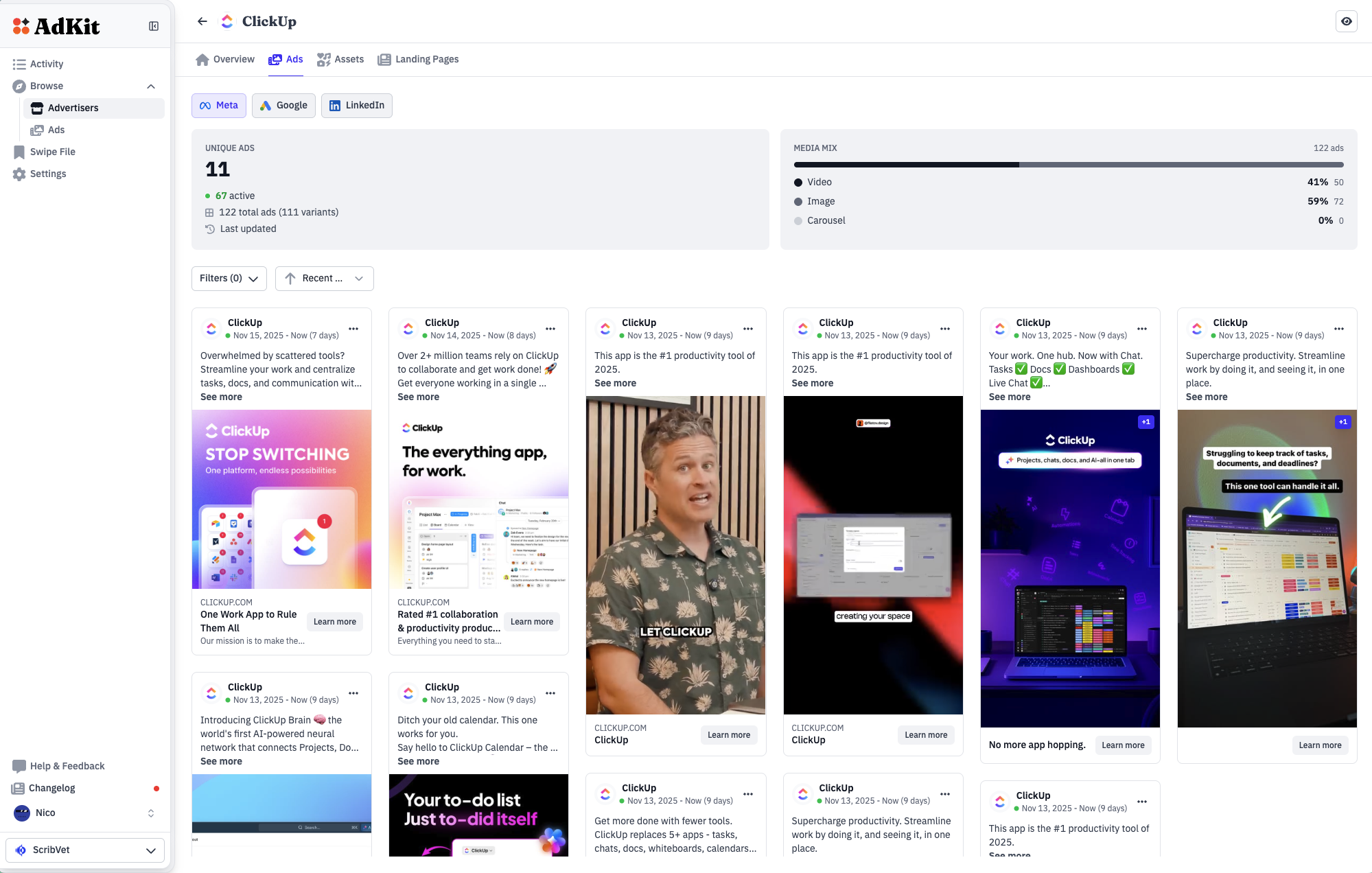Click the back arrow next to ClickUp
Image resolution: width=1372 pixels, height=873 pixels.
pos(202,21)
